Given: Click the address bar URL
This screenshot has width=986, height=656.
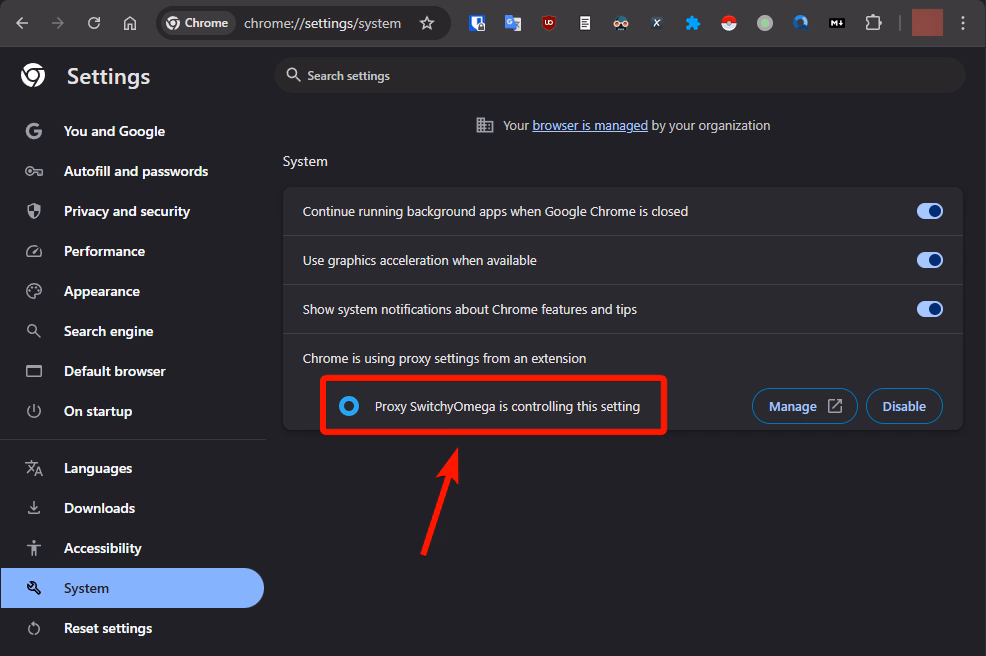Looking at the screenshot, I should [322, 23].
